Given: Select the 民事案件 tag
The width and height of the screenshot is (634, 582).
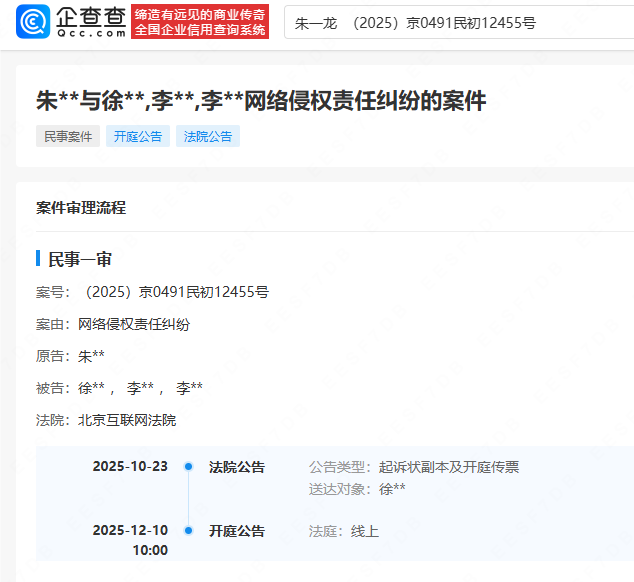Looking at the screenshot, I should coord(68,136).
